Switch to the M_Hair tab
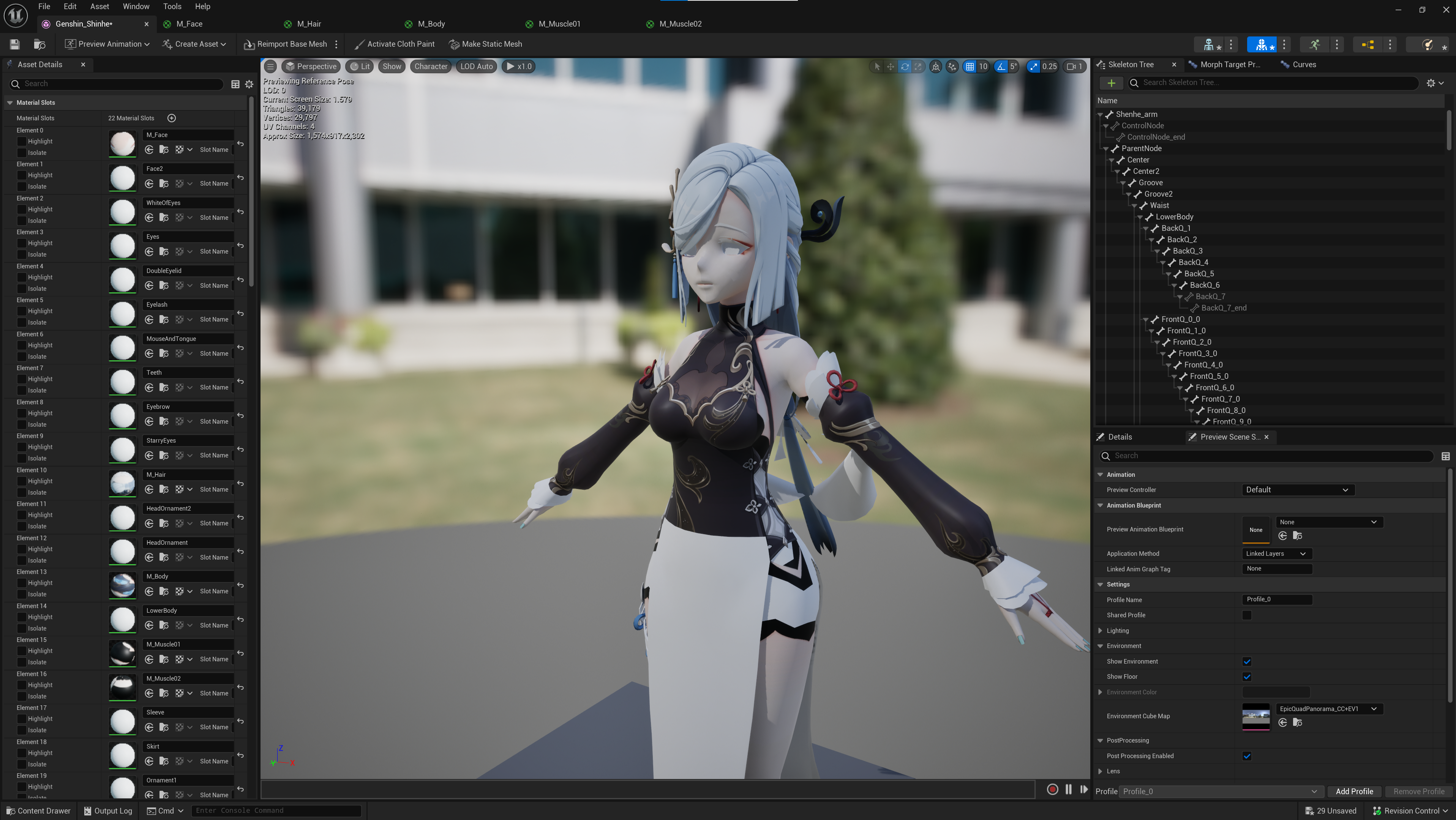This screenshot has height=820, width=1456. click(x=309, y=24)
